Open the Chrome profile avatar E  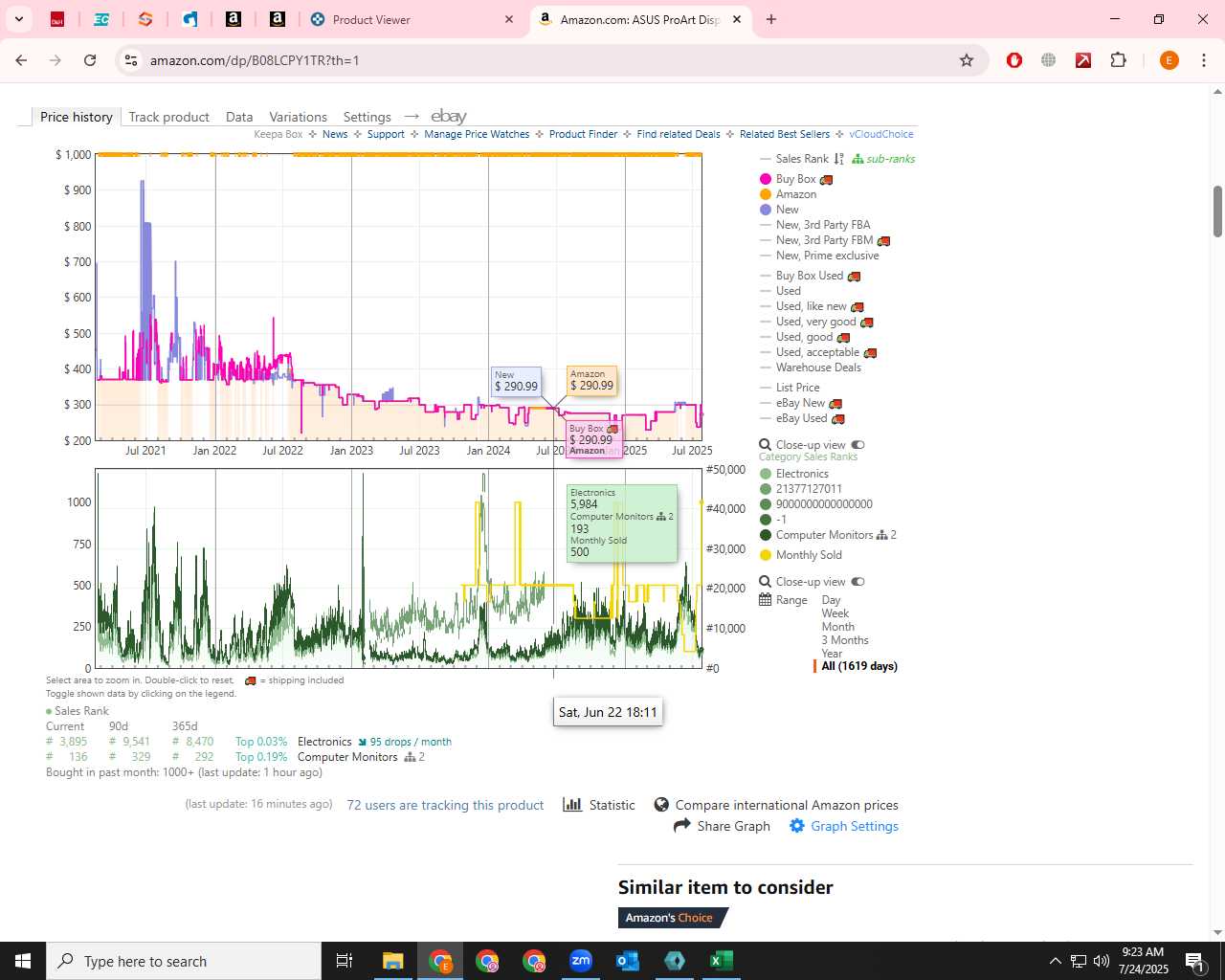[x=1169, y=60]
